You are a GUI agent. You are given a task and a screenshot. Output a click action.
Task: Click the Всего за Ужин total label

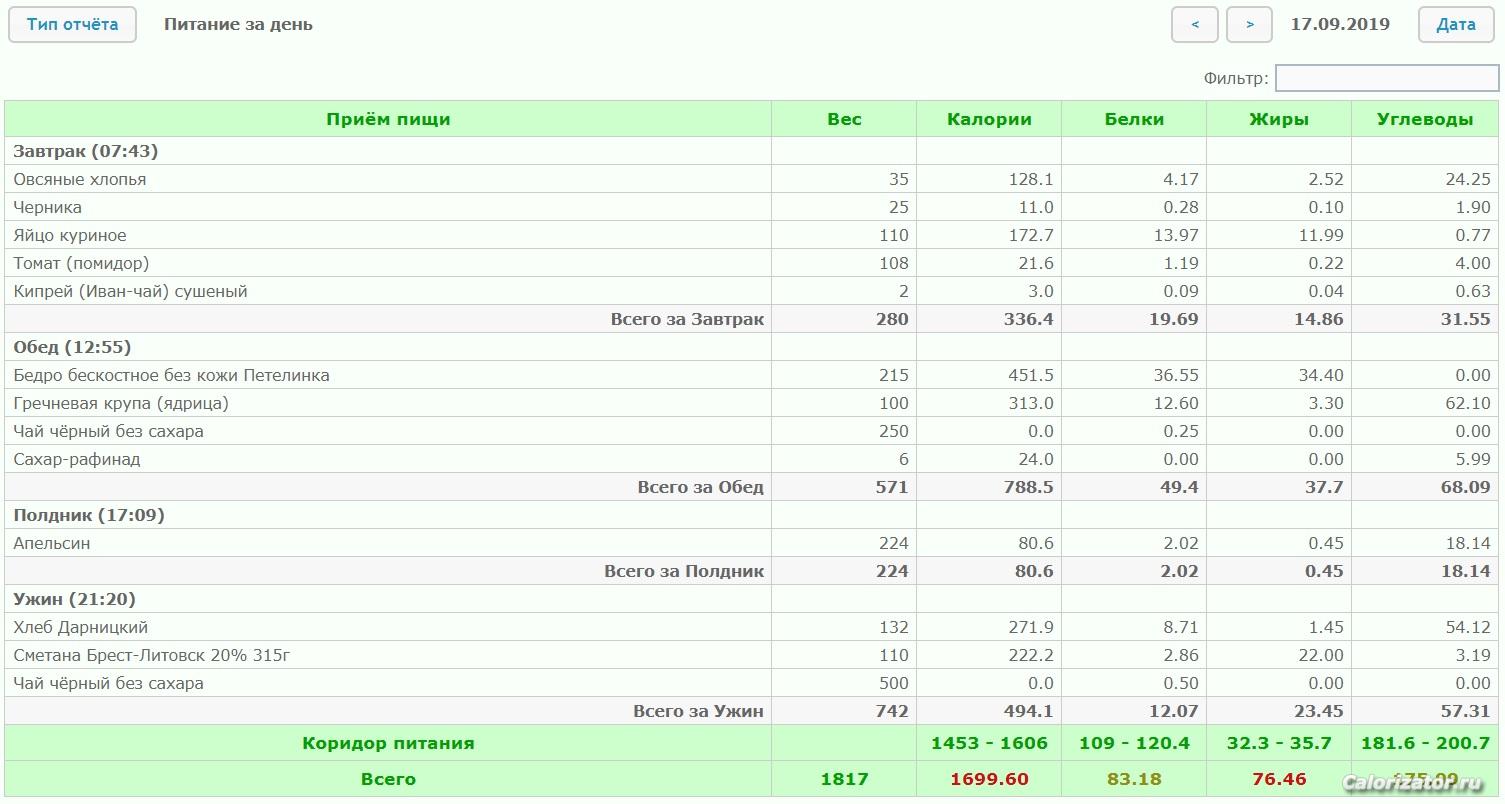click(x=698, y=711)
